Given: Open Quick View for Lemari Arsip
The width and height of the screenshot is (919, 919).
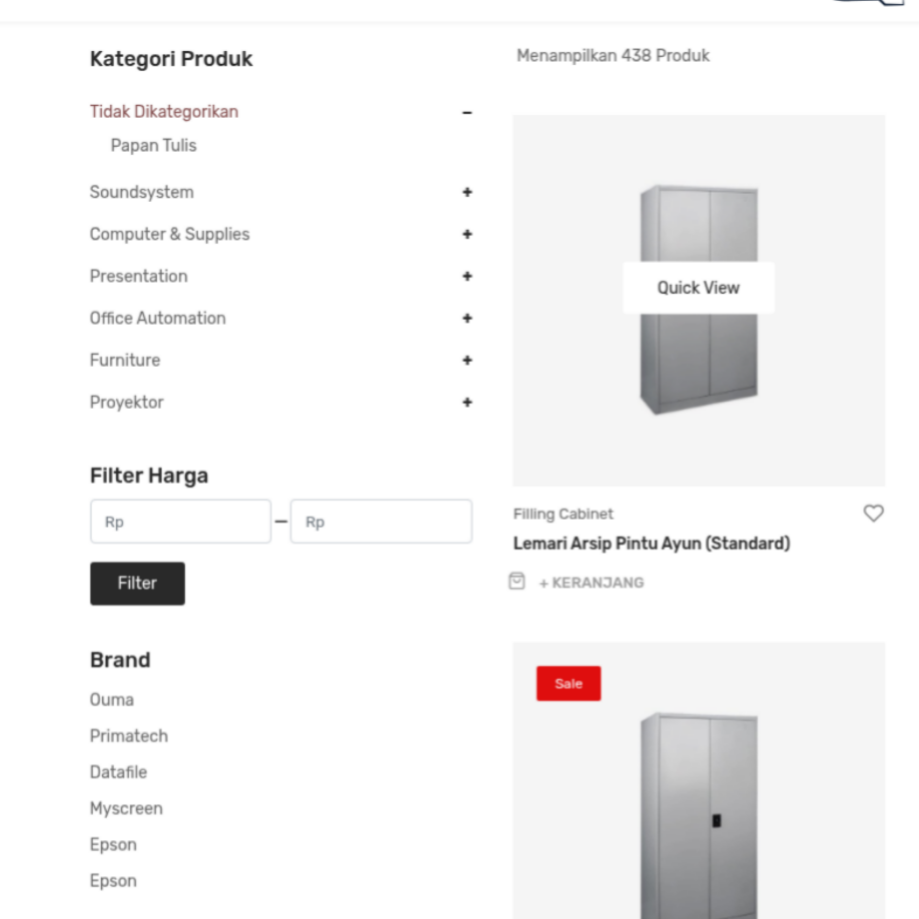Looking at the screenshot, I should coord(698,288).
